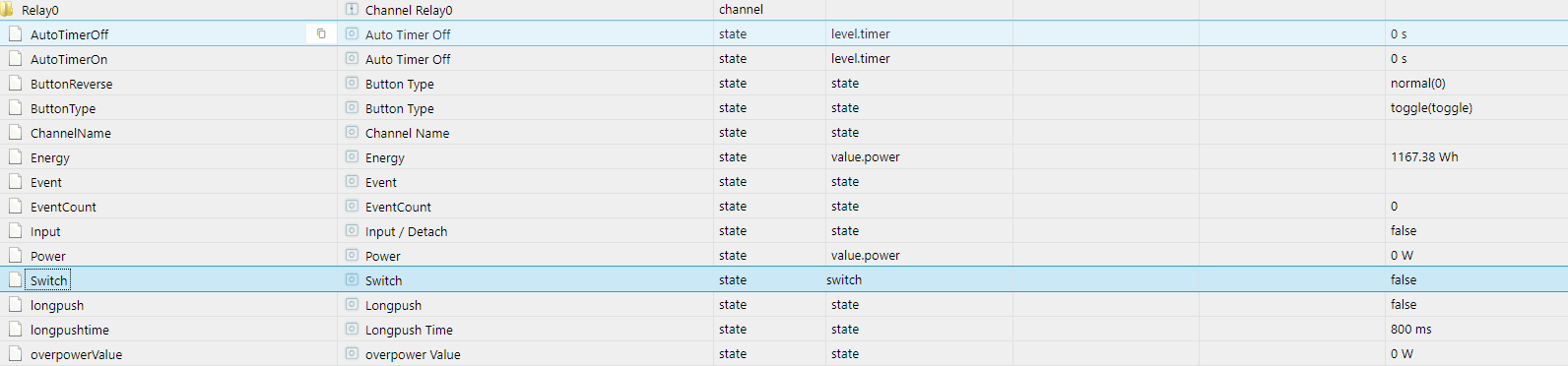
Task: Click the Relay0 folder icon
Action: (x=7, y=9)
